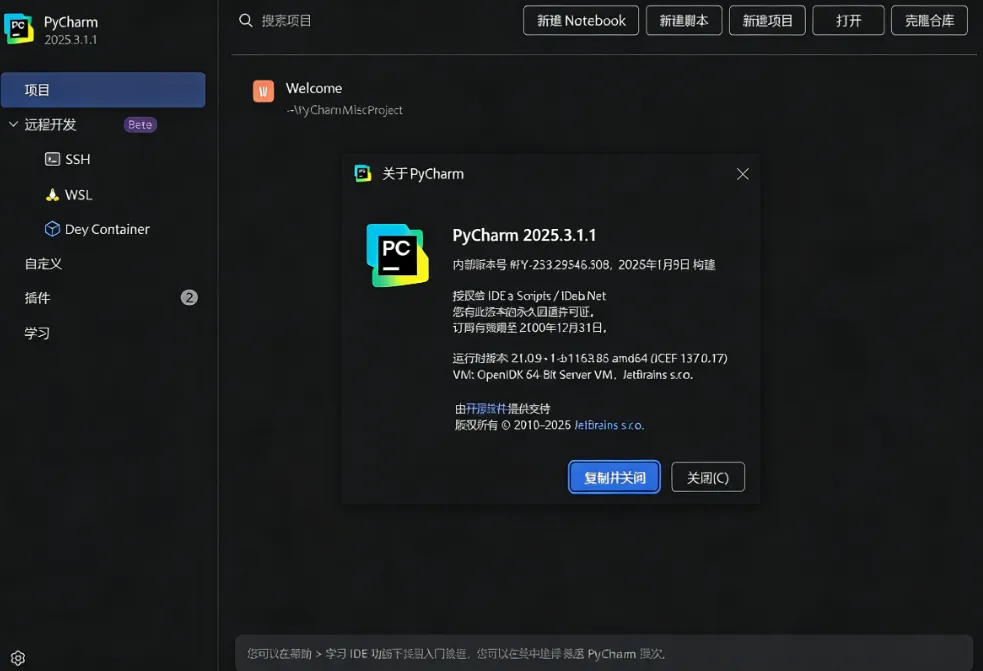
Task: Click the PyCharm logo in the sidebar header
Action: click(x=19, y=29)
